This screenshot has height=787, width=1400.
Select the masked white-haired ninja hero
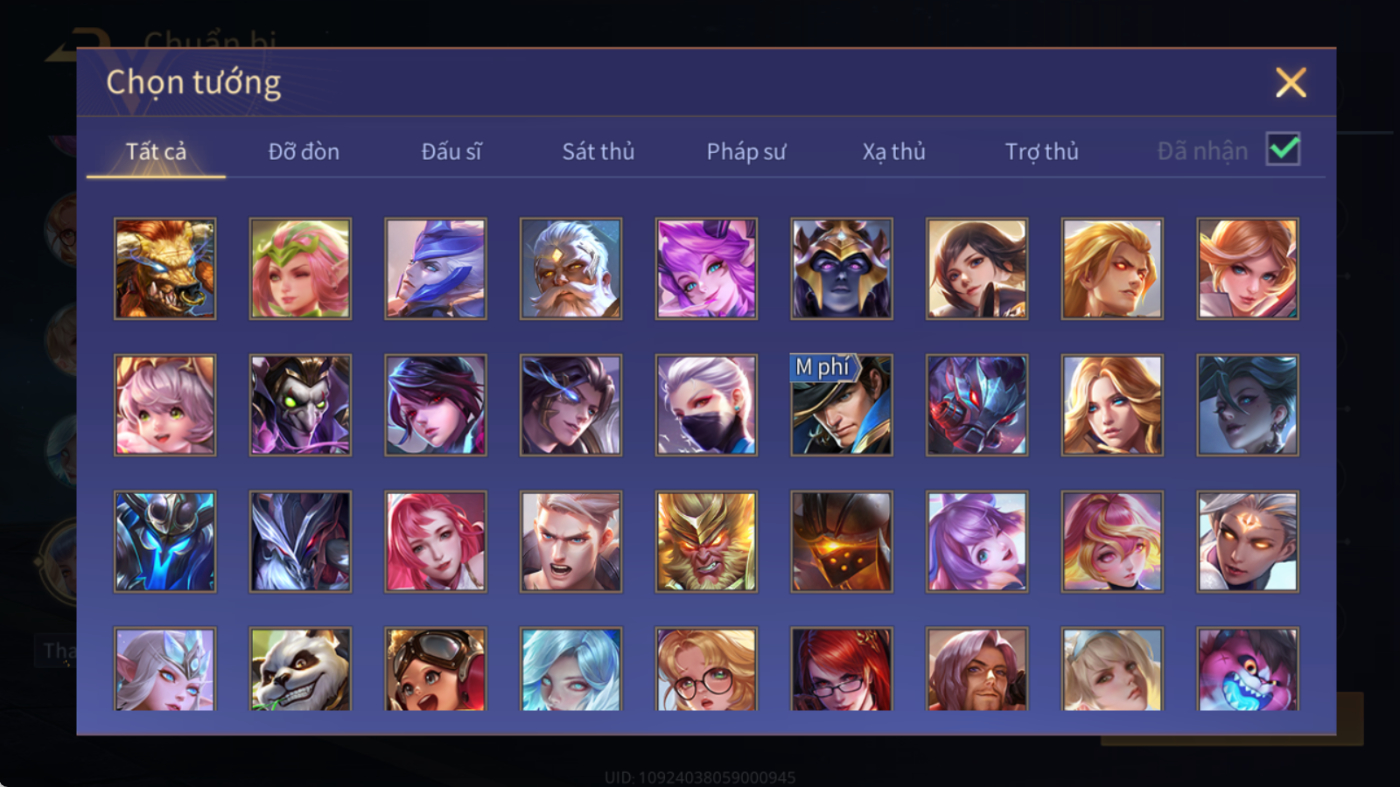point(706,405)
